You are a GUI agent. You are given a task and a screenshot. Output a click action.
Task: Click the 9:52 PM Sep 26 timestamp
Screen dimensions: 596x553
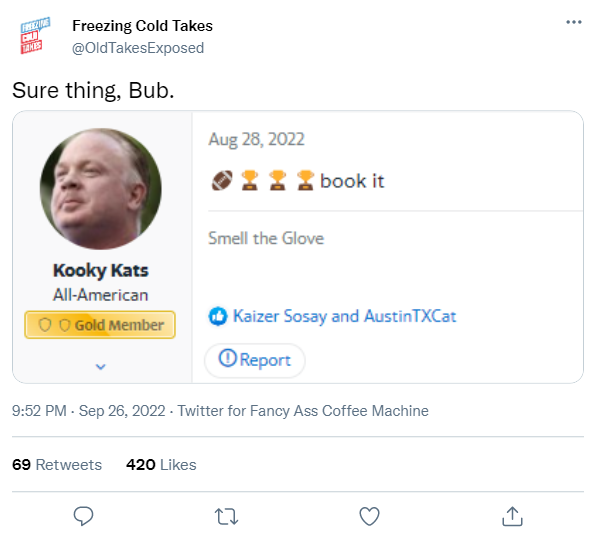pyautogui.click(x=89, y=411)
